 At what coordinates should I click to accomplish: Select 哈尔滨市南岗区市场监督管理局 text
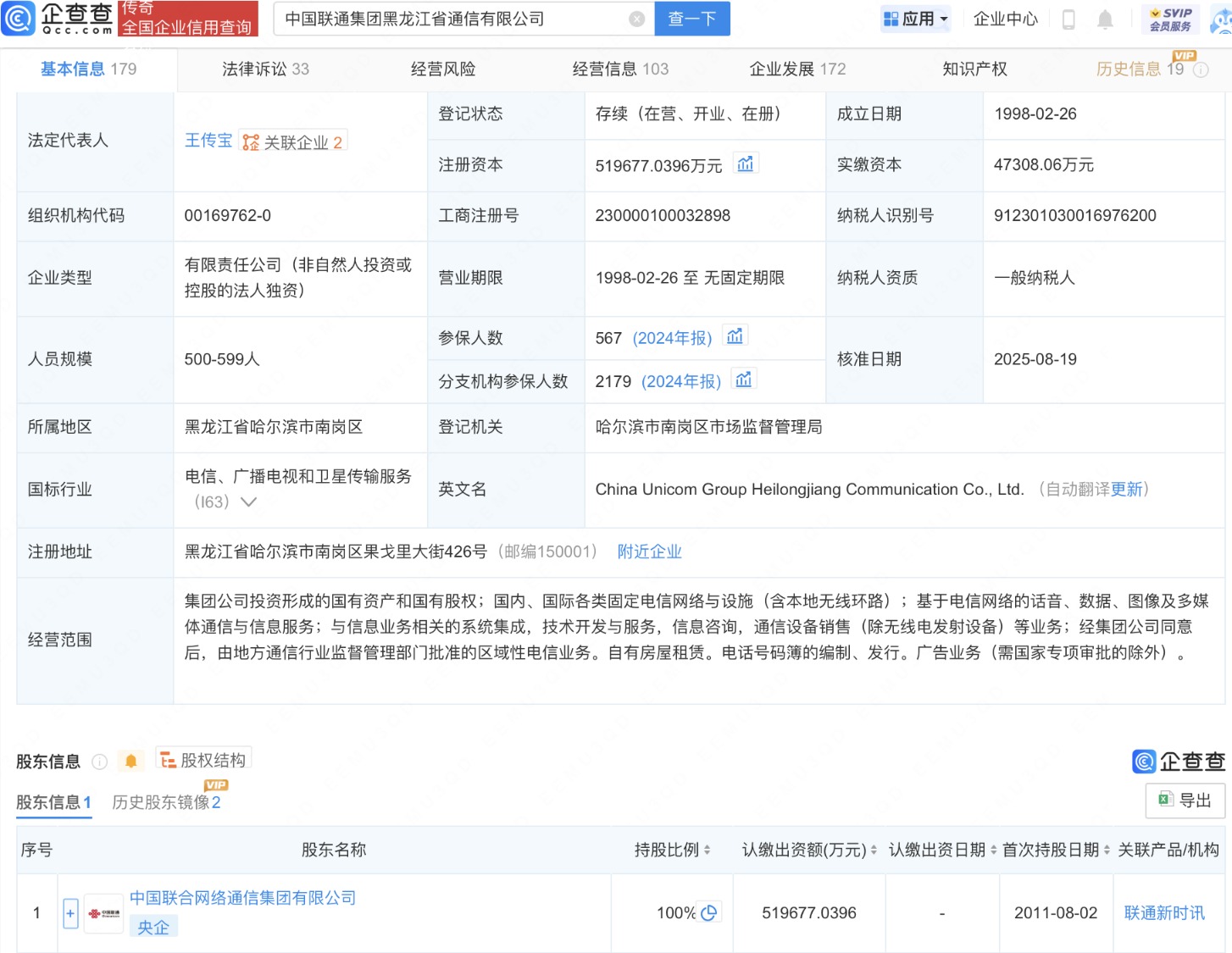[708, 427]
